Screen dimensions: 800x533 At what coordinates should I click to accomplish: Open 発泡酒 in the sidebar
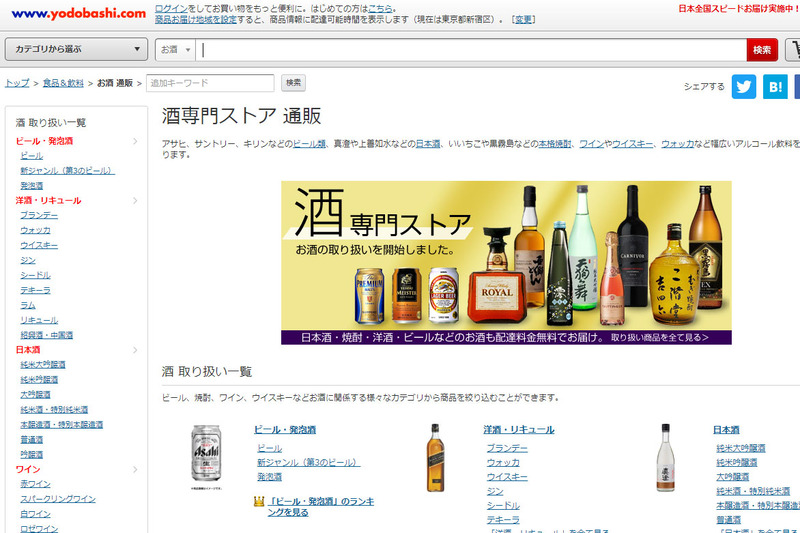pos(32,186)
